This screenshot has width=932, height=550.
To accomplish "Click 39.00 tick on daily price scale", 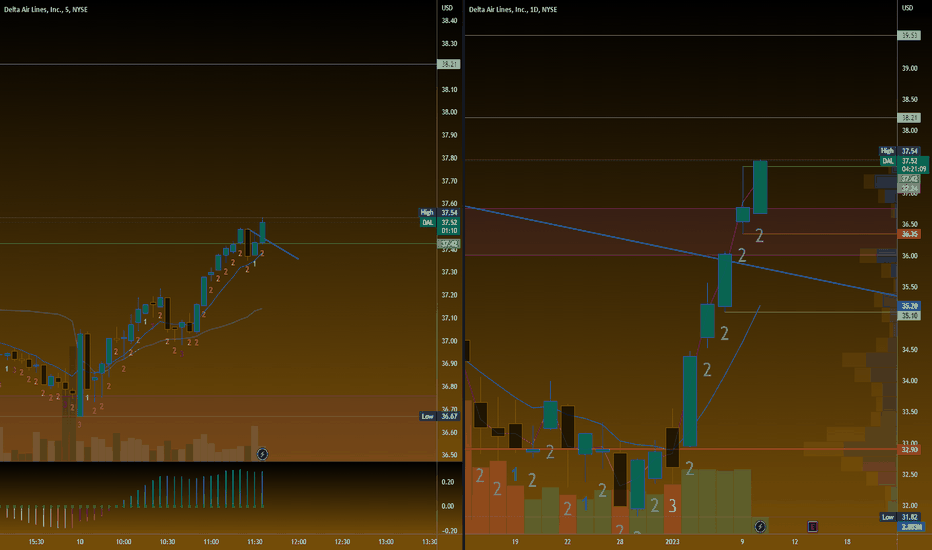I will [x=909, y=68].
